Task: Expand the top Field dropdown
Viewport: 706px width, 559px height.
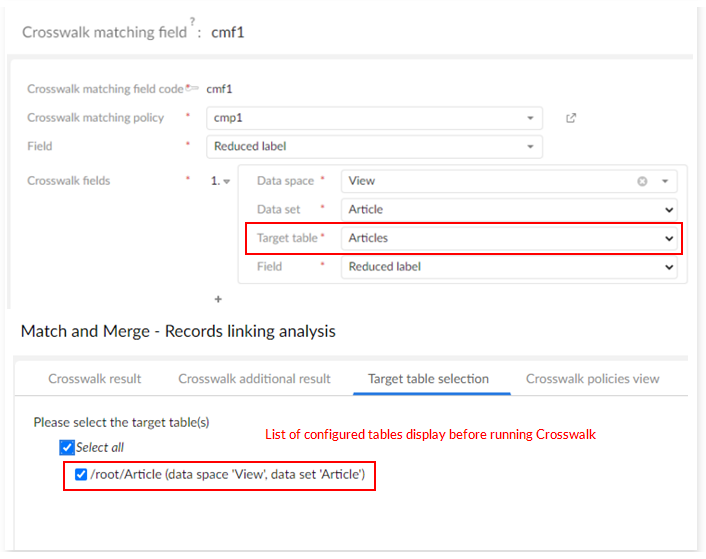Action: tap(530, 146)
